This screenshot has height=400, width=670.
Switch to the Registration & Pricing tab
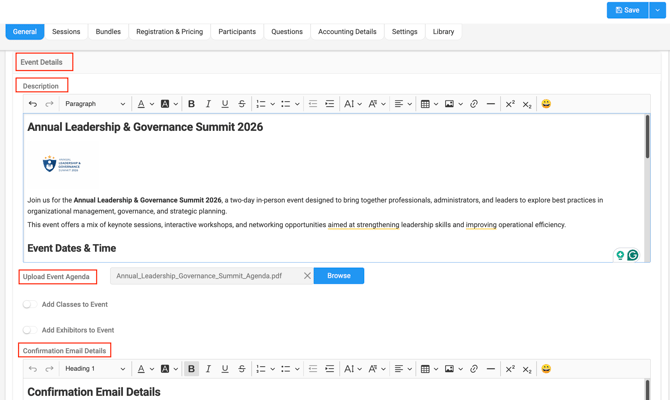pyautogui.click(x=169, y=32)
